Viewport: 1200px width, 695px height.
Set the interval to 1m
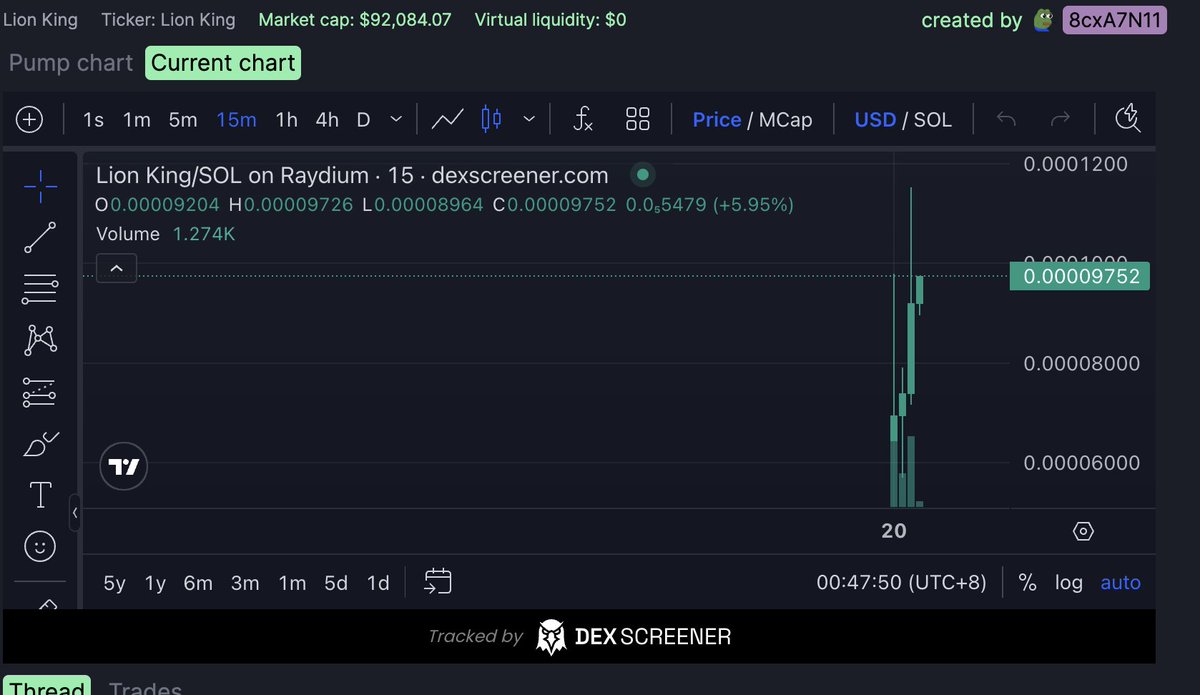click(137, 120)
